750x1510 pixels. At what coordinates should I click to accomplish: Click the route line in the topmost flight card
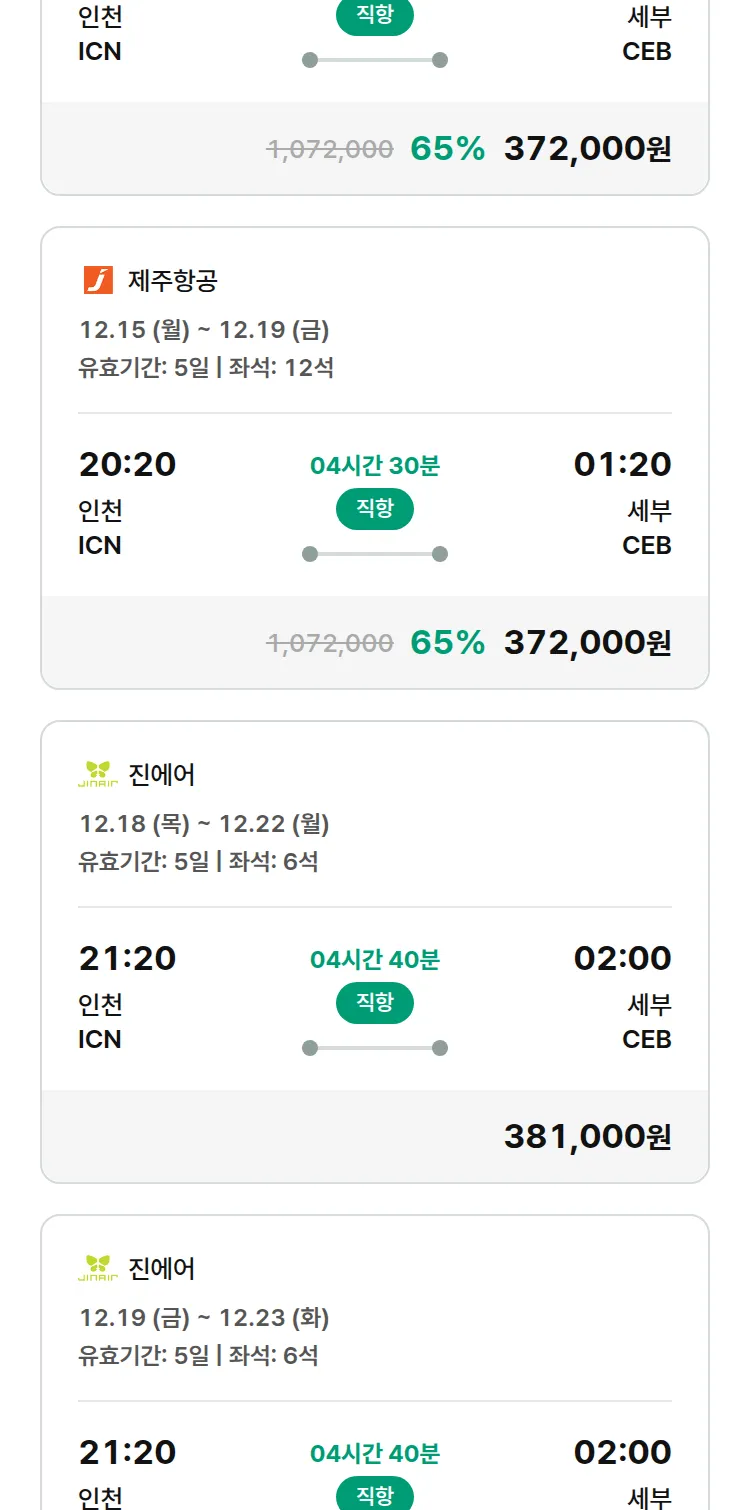coord(375,60)
